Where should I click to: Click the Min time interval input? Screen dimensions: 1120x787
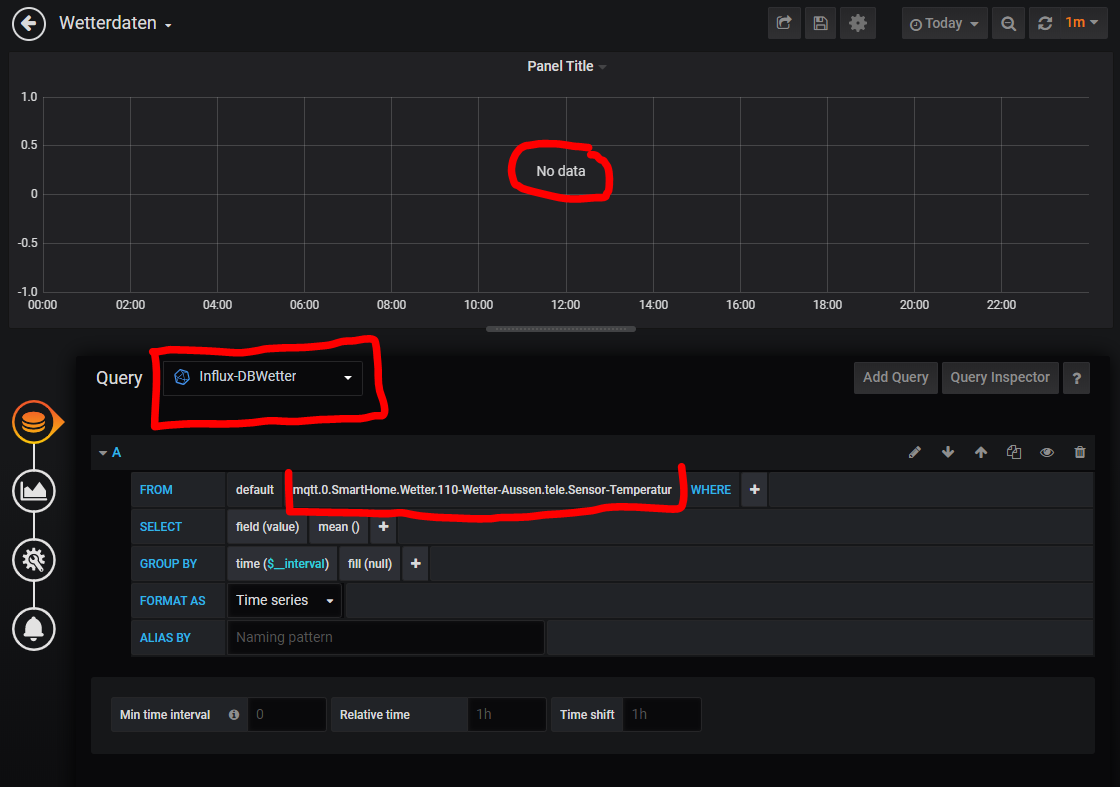click(286, 715)
